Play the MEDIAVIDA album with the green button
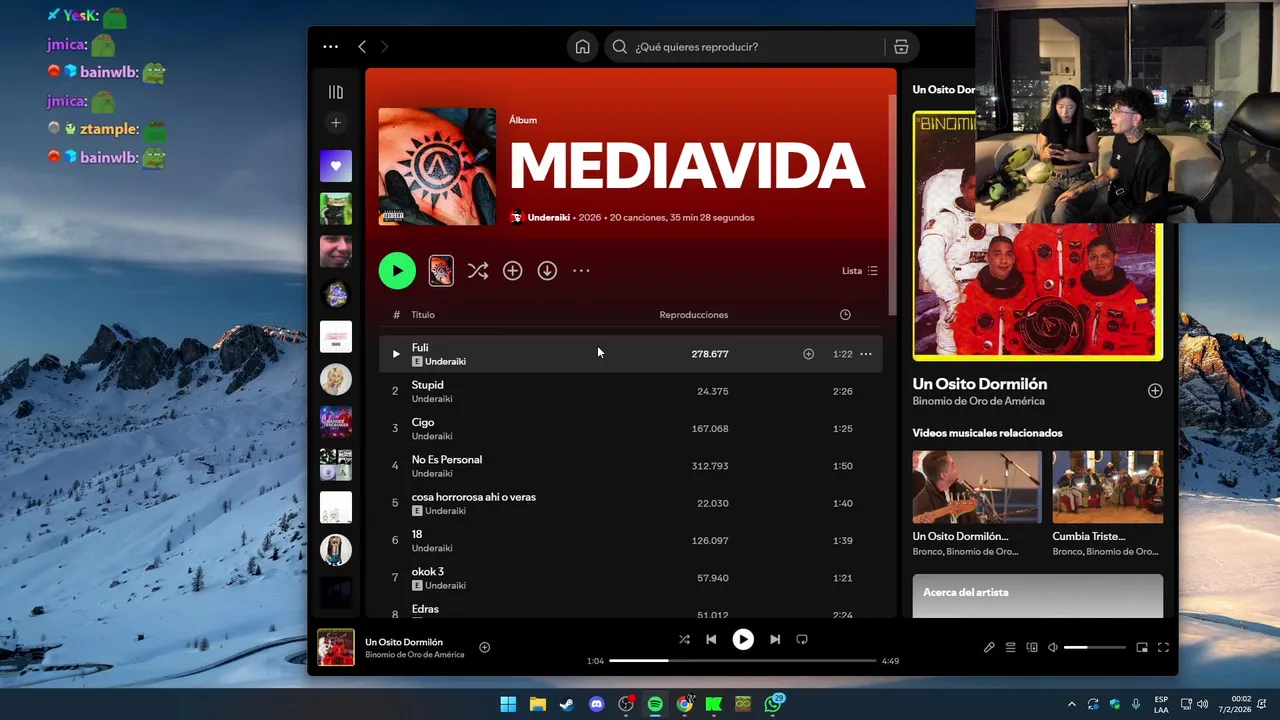 point(397,270)
